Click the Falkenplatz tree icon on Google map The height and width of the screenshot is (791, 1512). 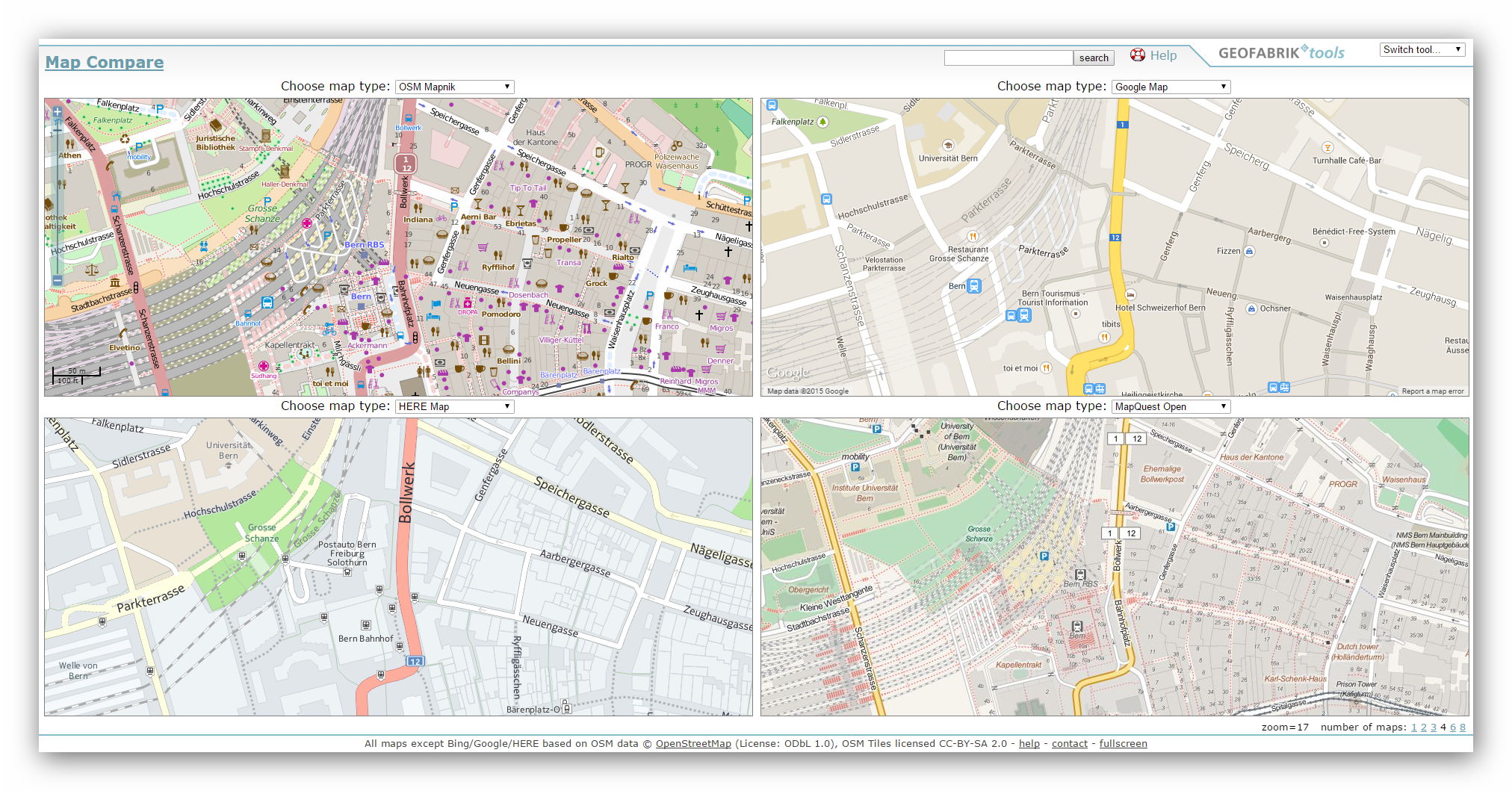[x=822, y=122]
